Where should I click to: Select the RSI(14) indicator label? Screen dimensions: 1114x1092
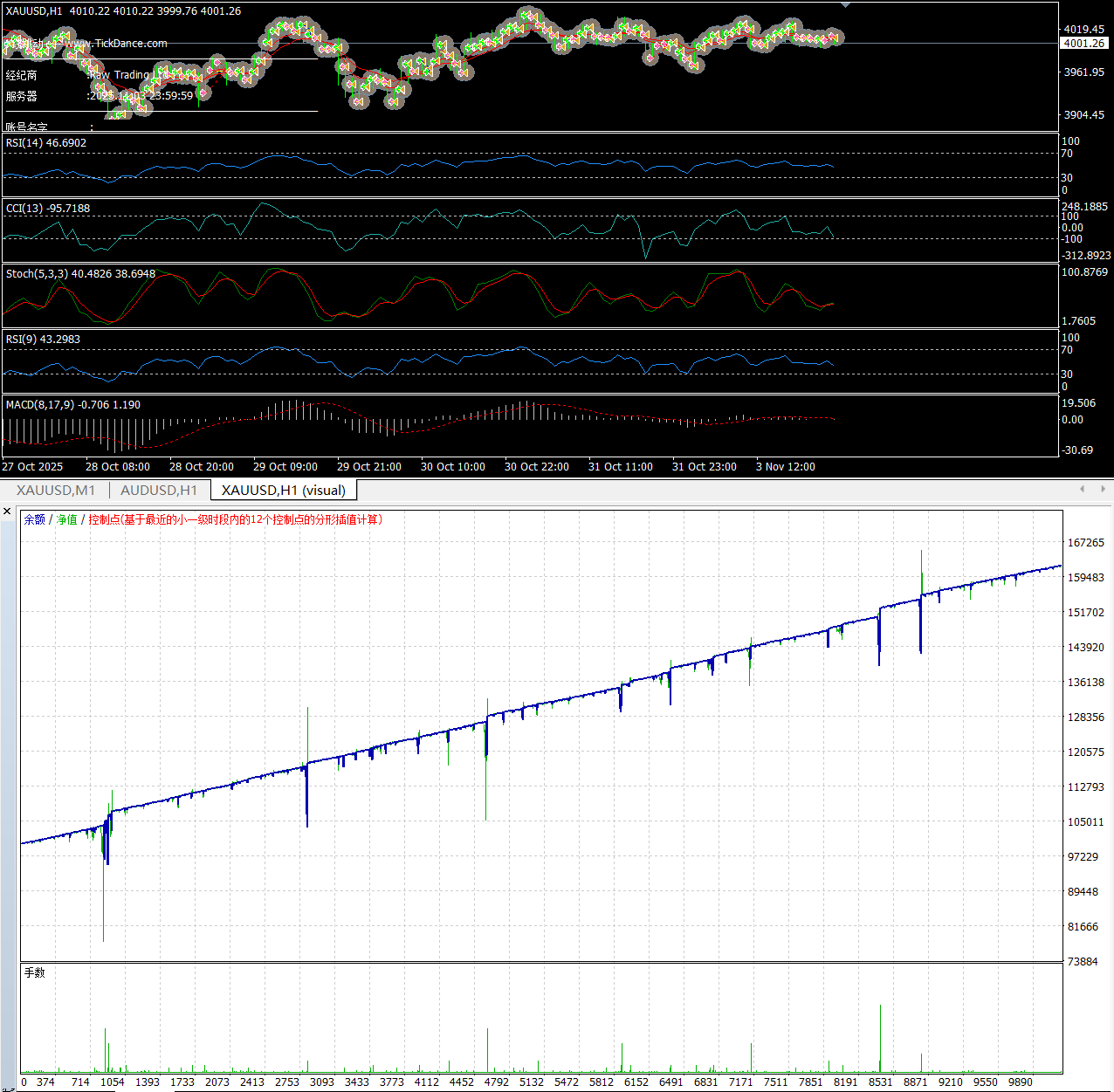pos(45,143)
